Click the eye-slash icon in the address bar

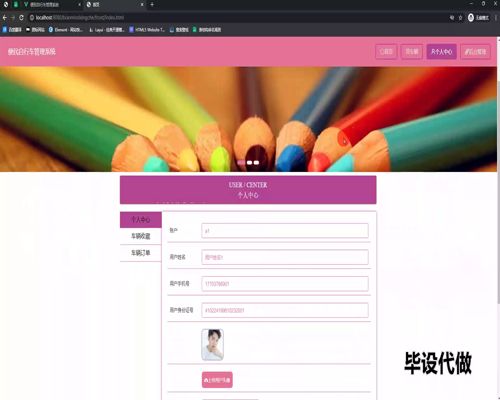[452, 18]
